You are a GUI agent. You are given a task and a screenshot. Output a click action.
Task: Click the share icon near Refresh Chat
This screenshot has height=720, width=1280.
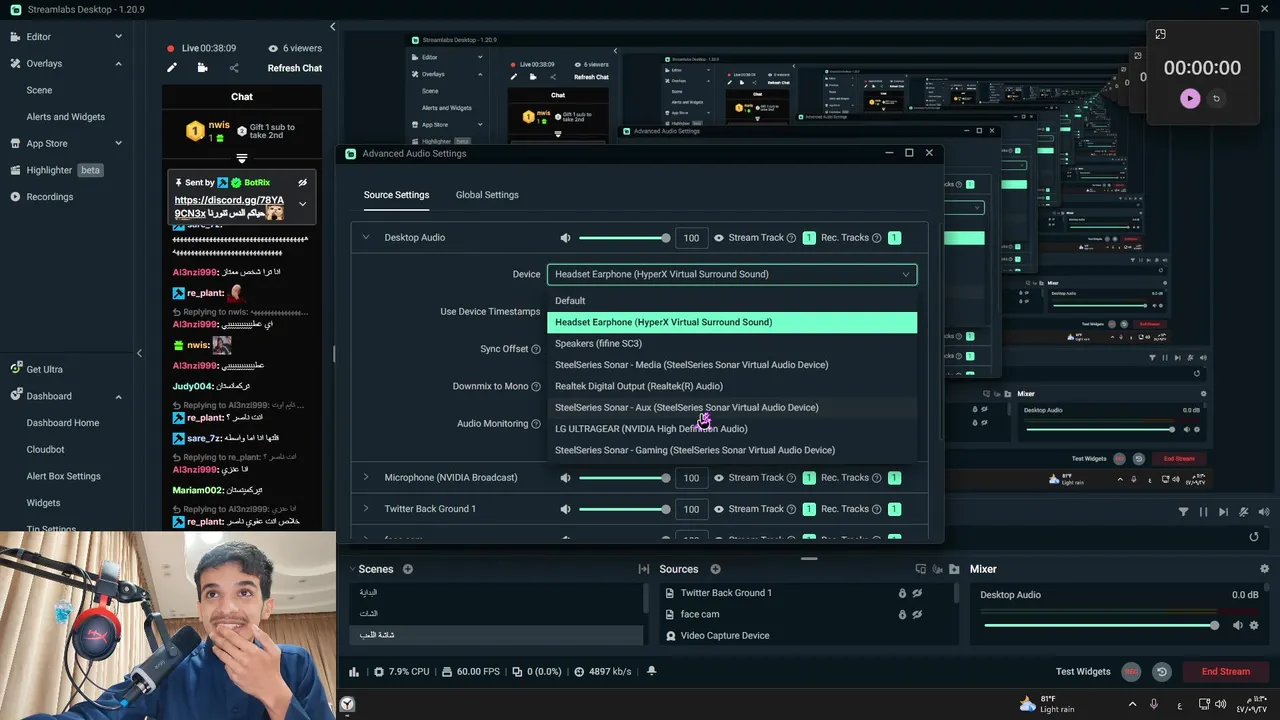(x=234, y=68)
